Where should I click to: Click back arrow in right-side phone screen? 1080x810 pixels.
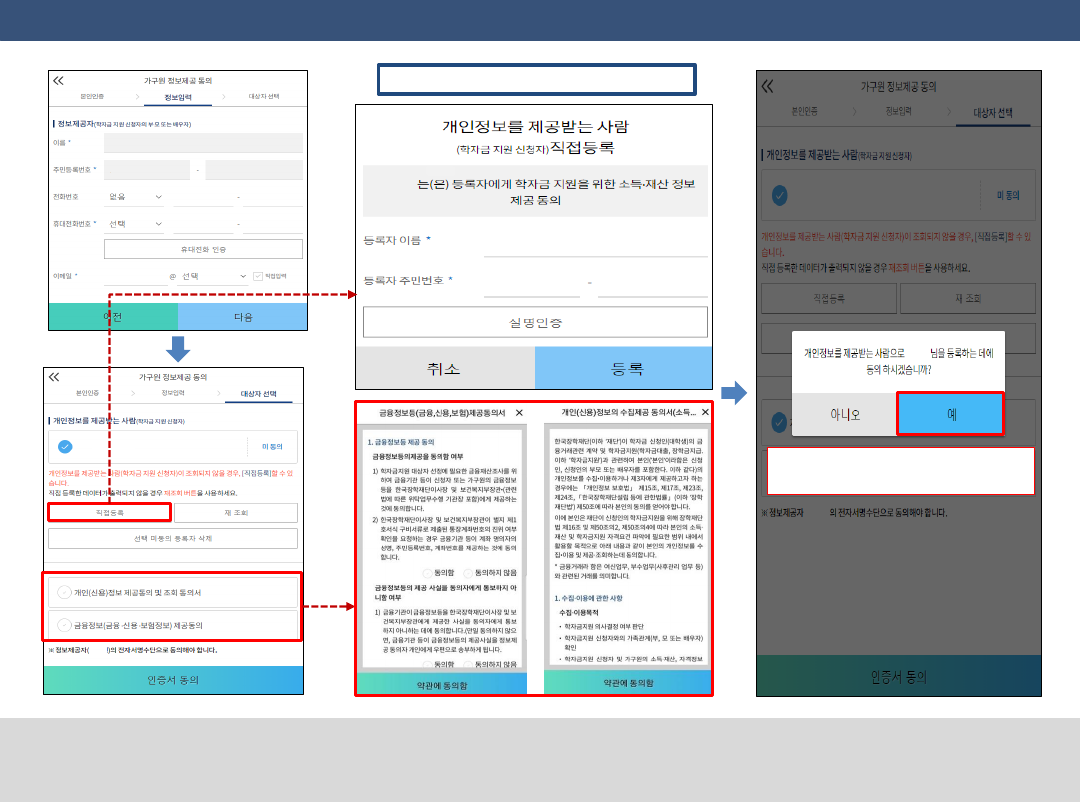(767, 87)
